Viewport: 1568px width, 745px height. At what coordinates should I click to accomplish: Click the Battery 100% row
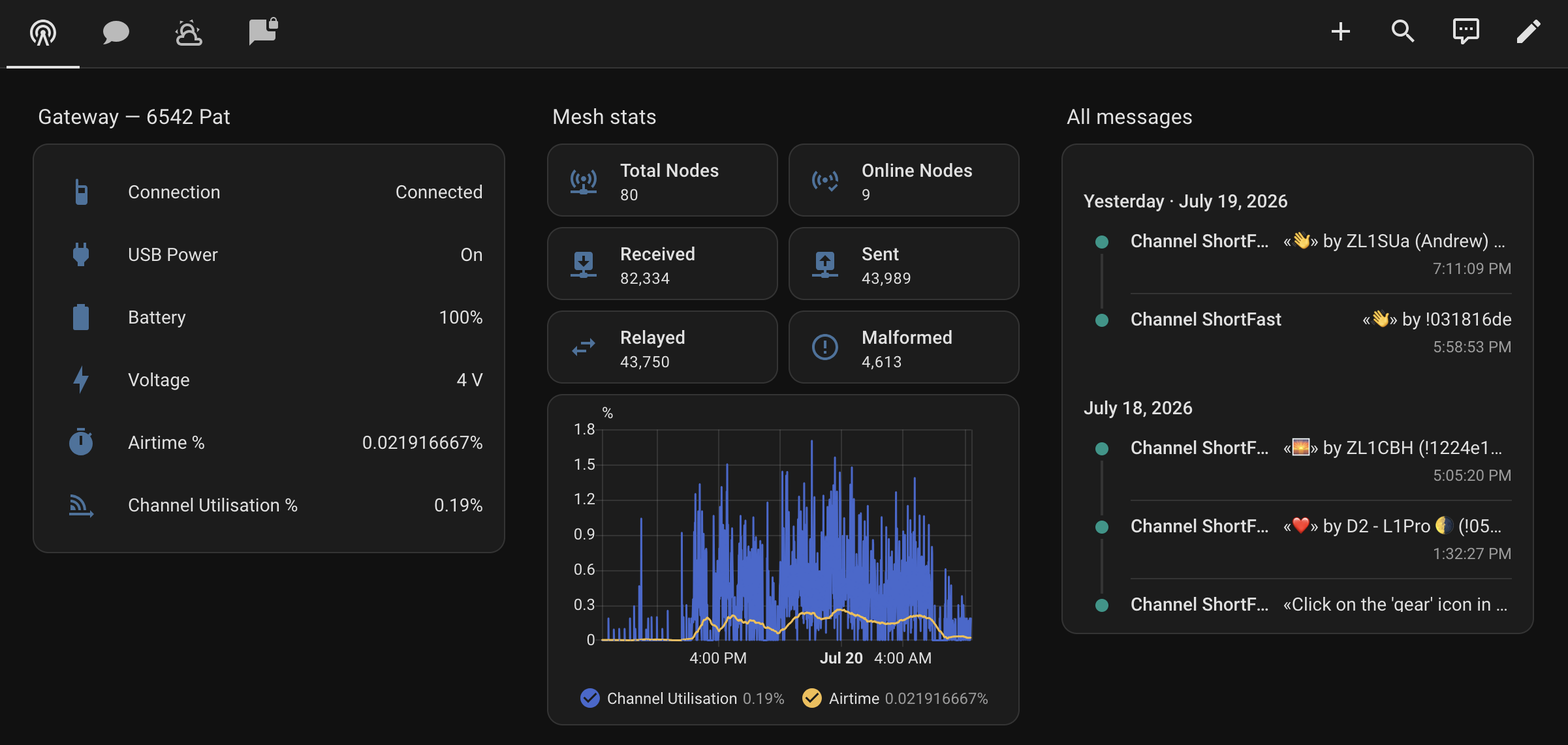(x=269, y=317)
